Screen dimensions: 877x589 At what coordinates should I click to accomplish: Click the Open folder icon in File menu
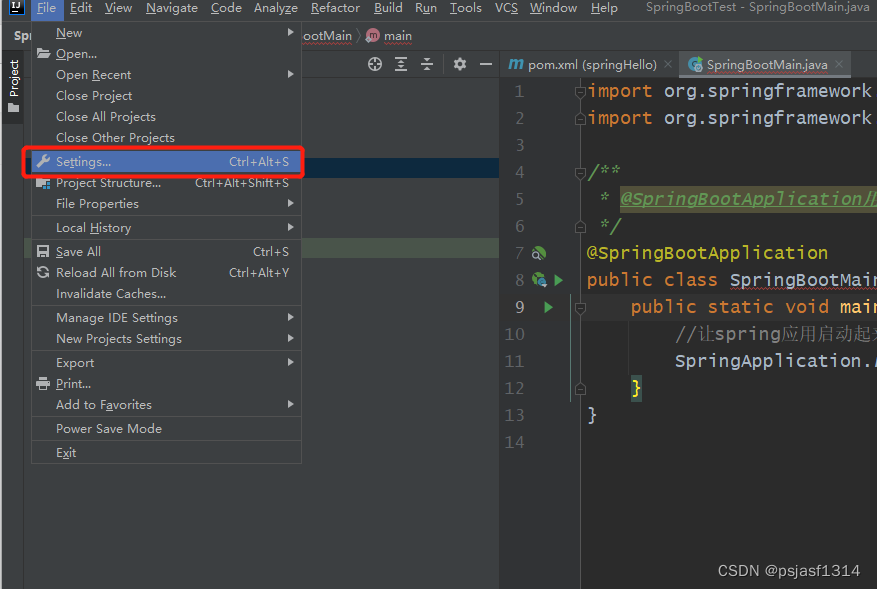tap(43, 54)
